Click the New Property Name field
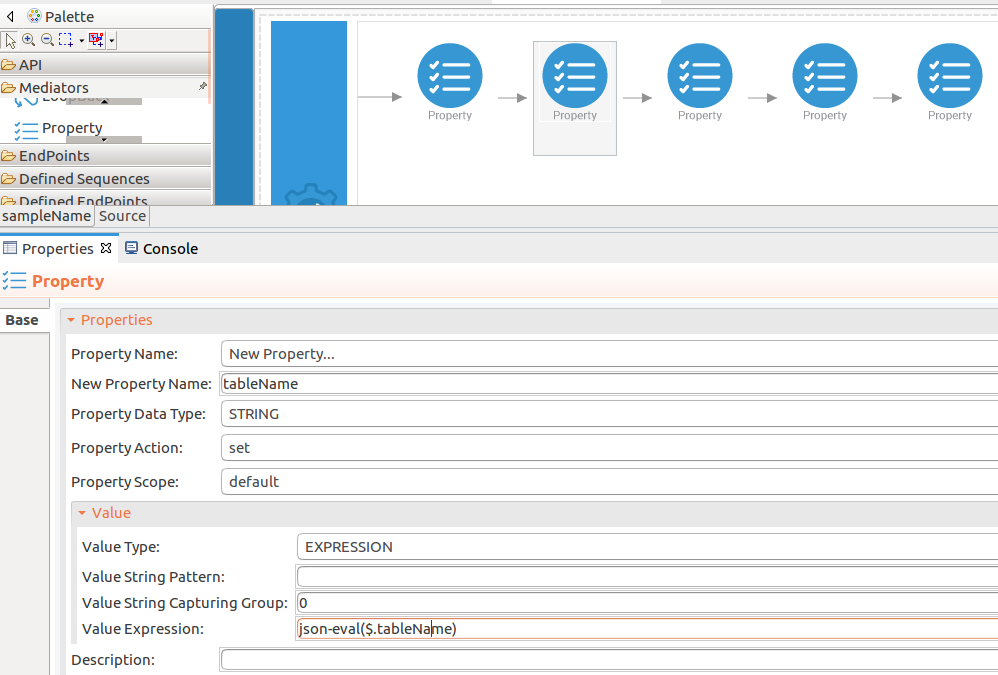 pyautogui.click(x=609, y=384)
